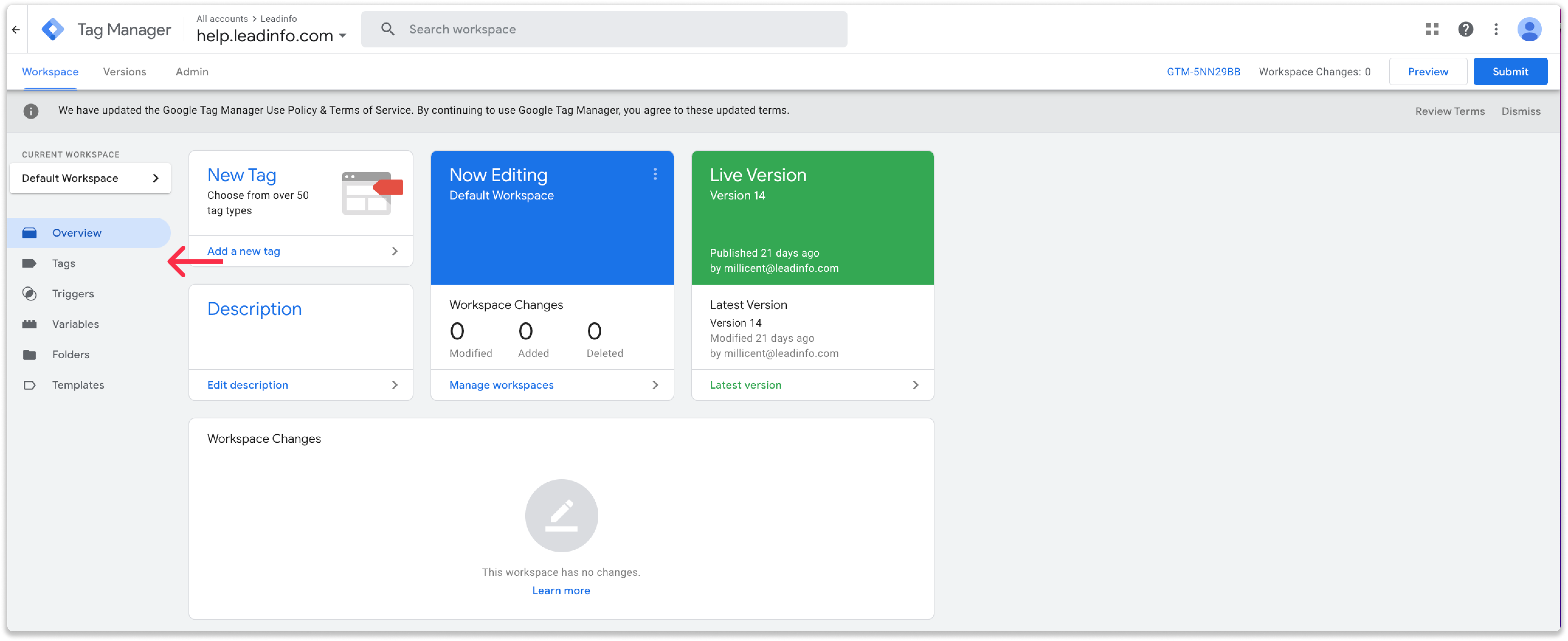Click the Templates outline icon in sidebar
This screenshot has width=1568, height=641.
(29, 385)
